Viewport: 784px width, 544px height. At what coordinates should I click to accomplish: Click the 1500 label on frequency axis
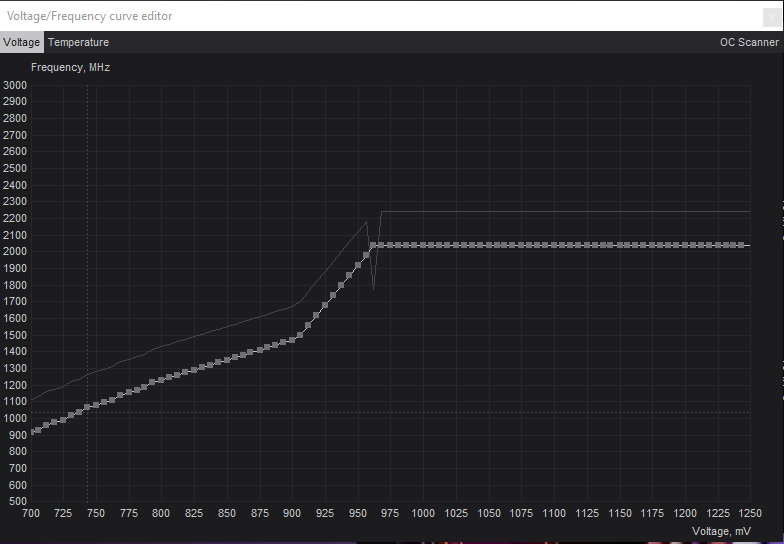point(15,335)
